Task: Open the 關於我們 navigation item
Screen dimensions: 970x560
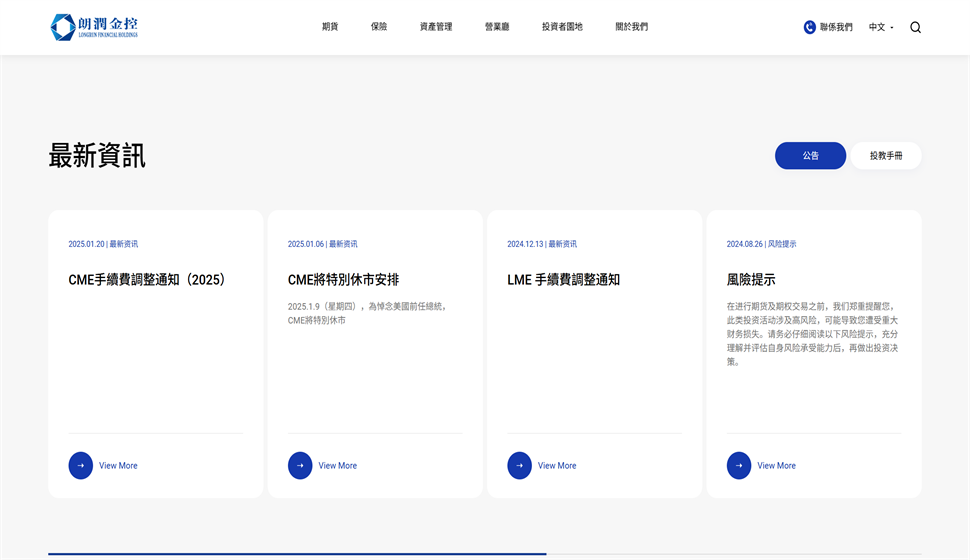Action: [x=631, y=27]
